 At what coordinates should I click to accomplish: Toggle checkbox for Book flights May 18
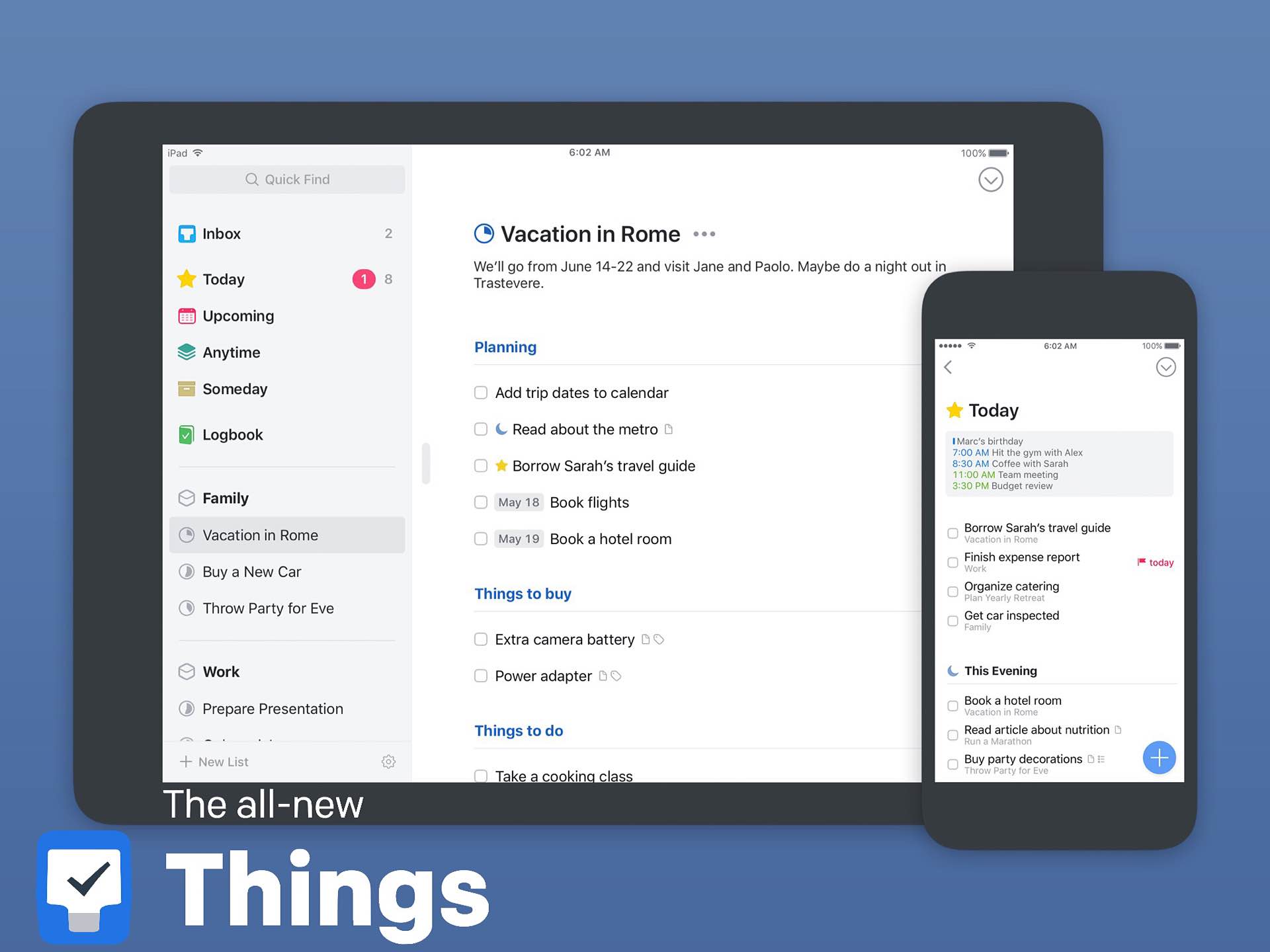(481, 502)
